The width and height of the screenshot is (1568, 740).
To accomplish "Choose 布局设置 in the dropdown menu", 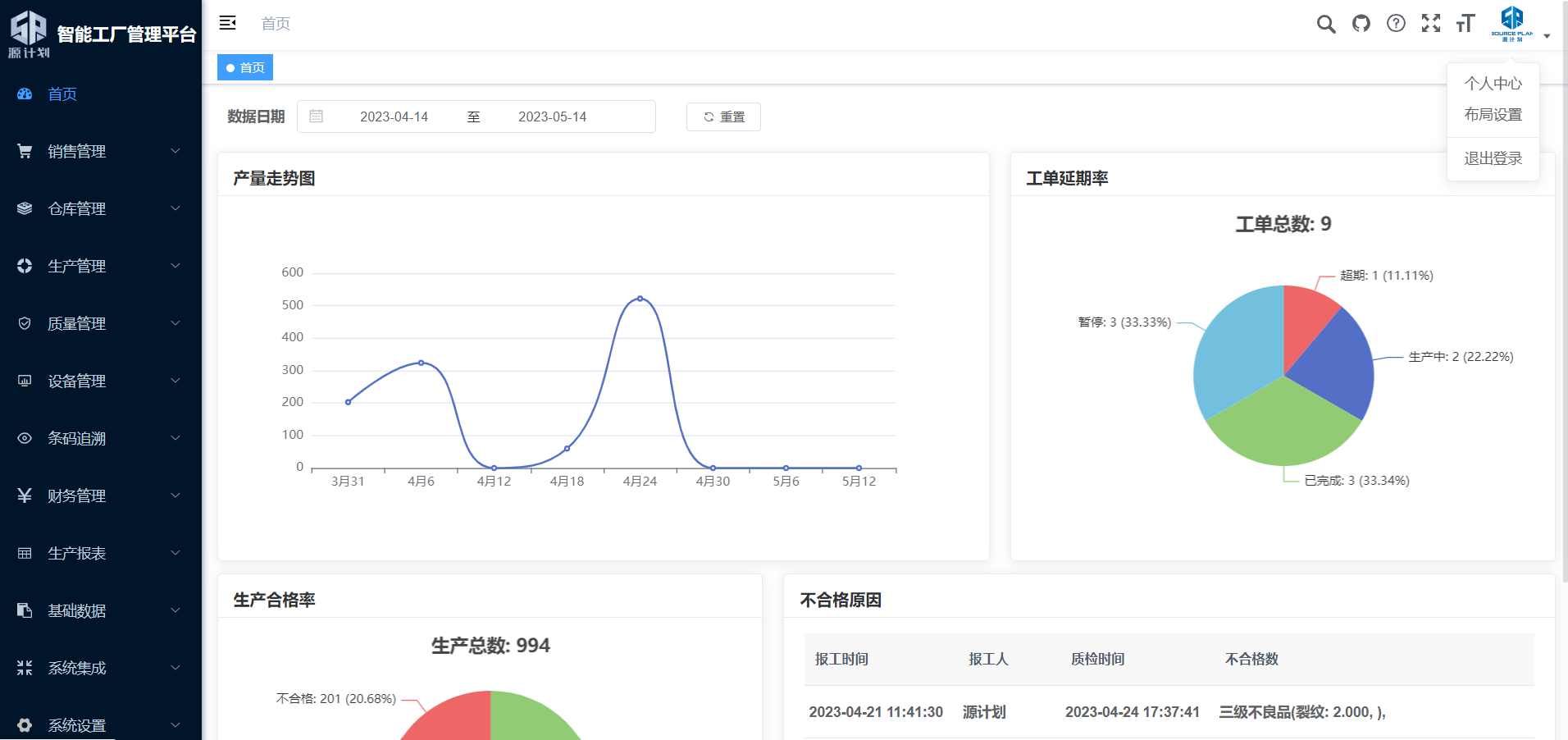I will click(x=1493, y=115).
